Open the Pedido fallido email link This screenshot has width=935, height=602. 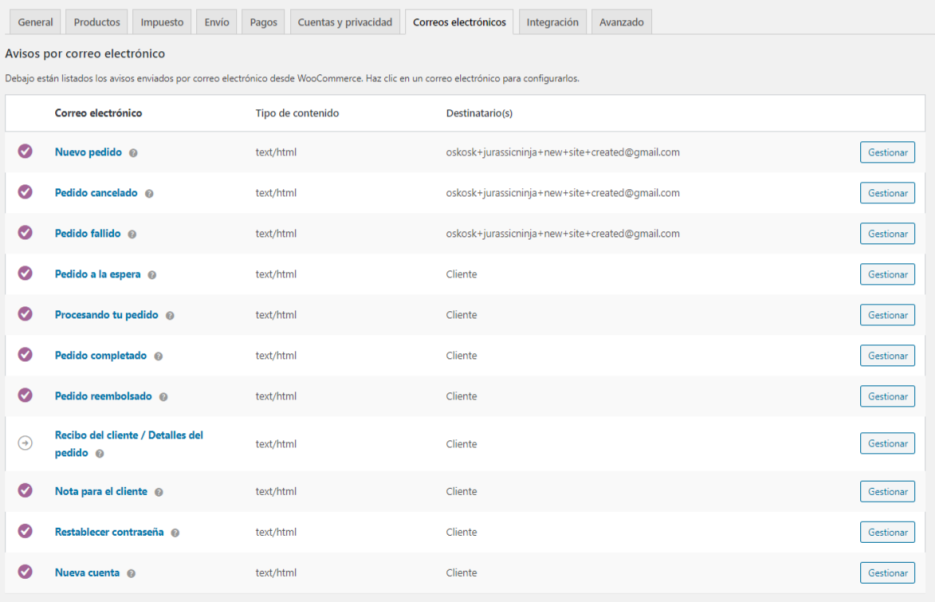(x=88, y=233)
